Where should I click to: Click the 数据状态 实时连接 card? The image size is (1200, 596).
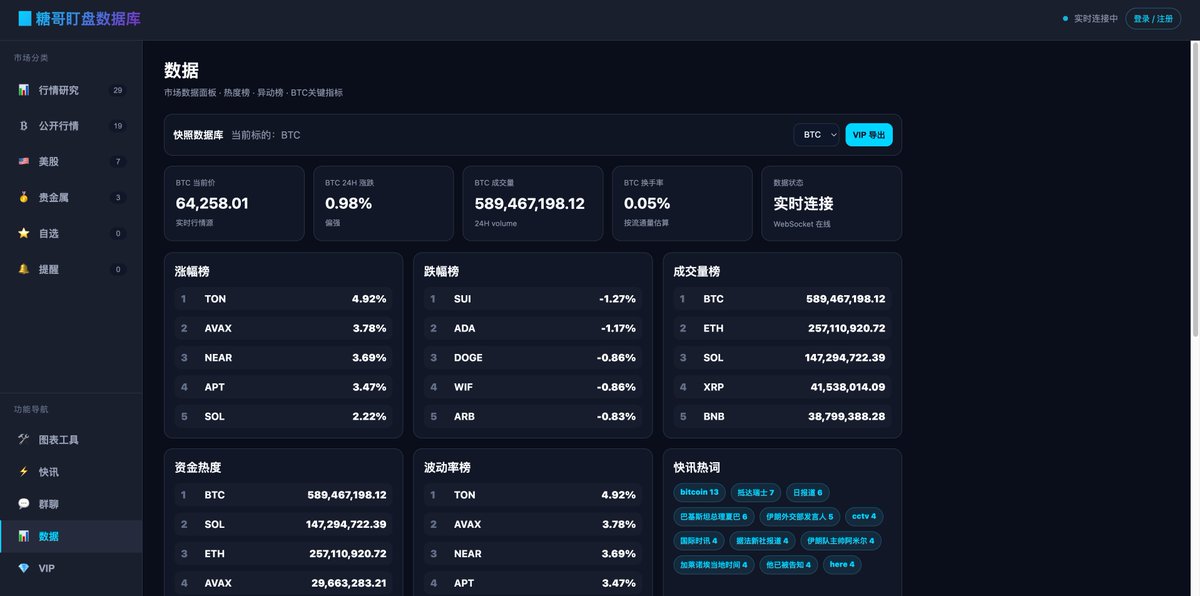[832, 203]
